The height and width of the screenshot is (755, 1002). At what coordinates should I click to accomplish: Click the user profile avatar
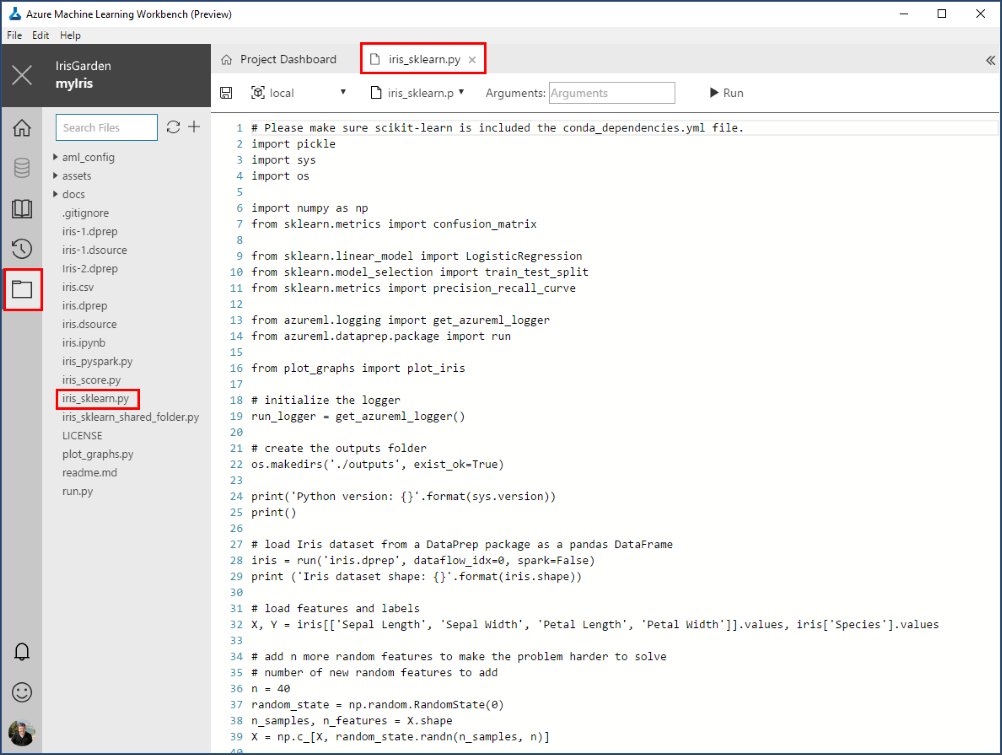tap(21, 733)
